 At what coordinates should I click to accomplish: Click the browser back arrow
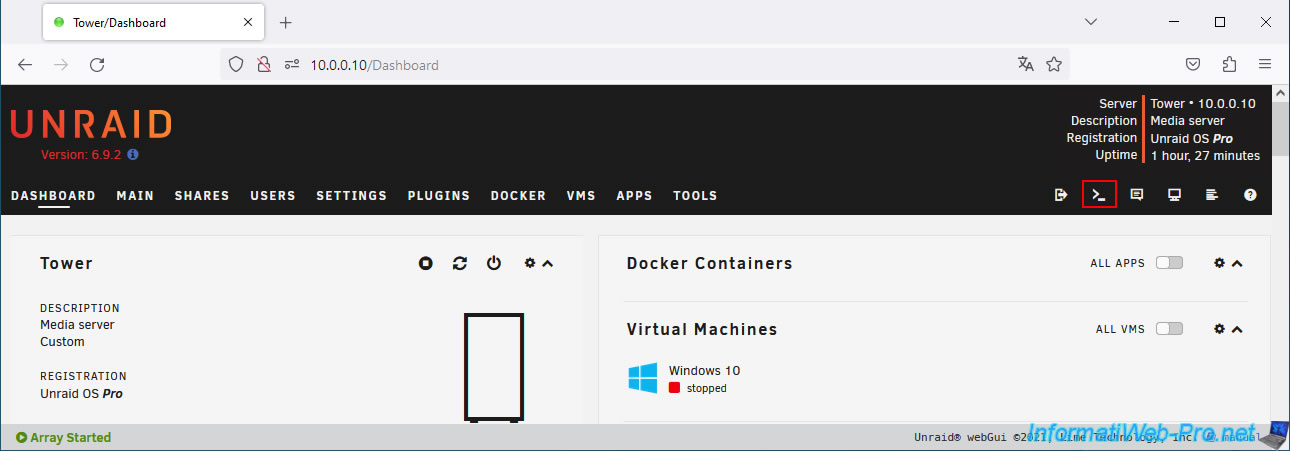tap(25, 64)
